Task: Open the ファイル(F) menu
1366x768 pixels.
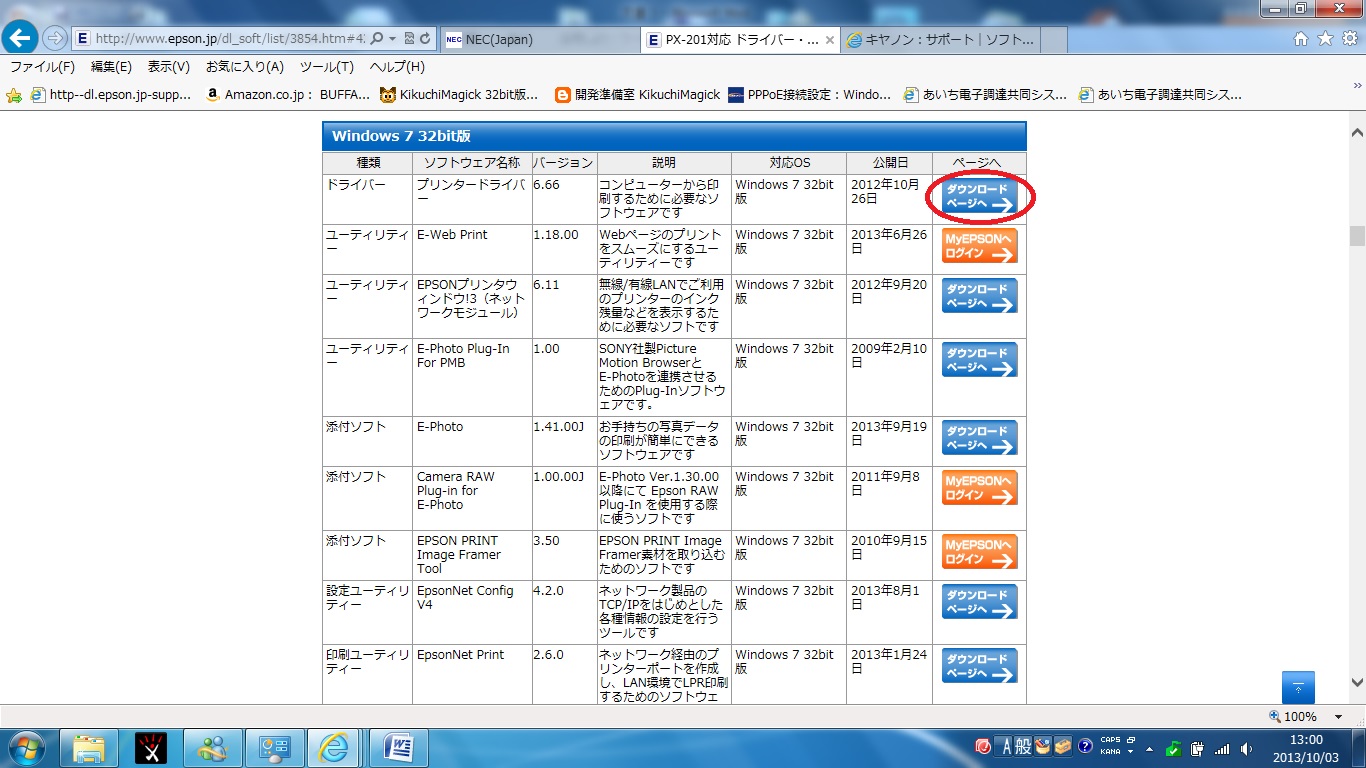Action: (42, 67)
